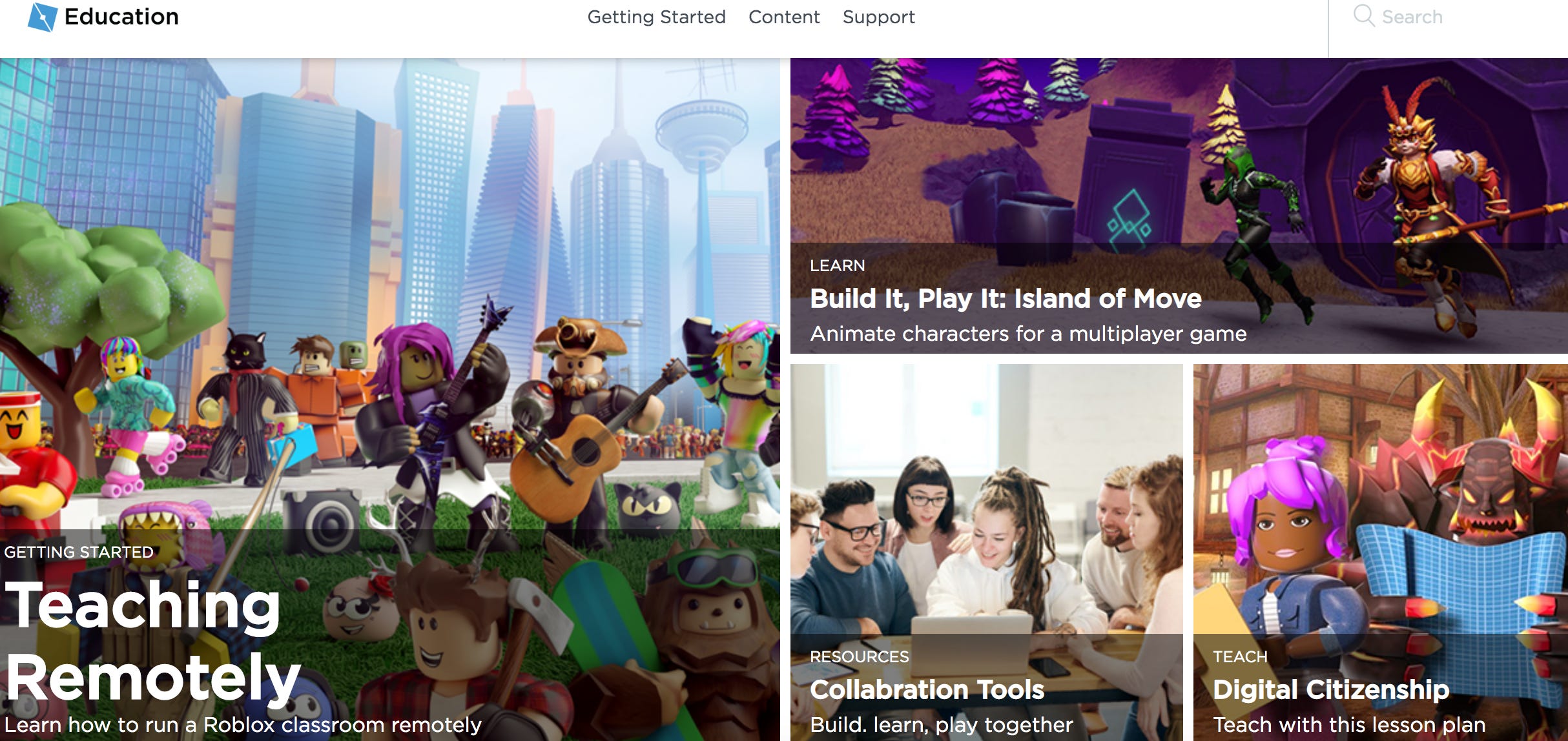Click the Getting Started menu item
The height and width of the screenshot is (741, 1568).
point(656,18)
